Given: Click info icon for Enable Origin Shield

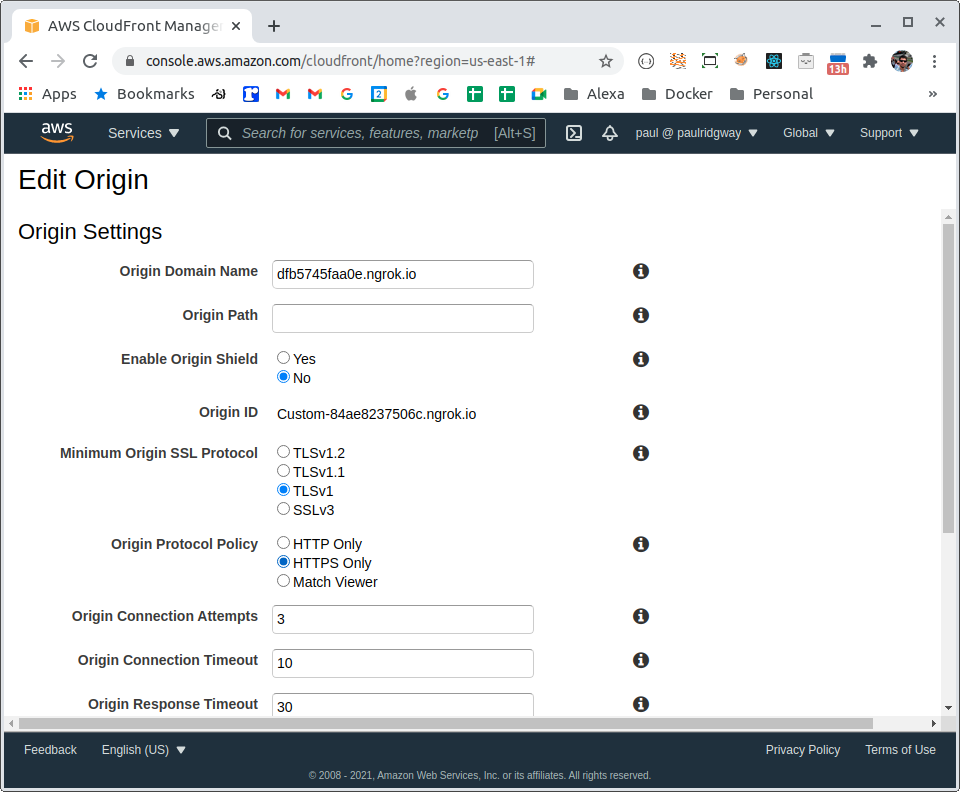Looking at the screenshot, I should coord(640,359).
